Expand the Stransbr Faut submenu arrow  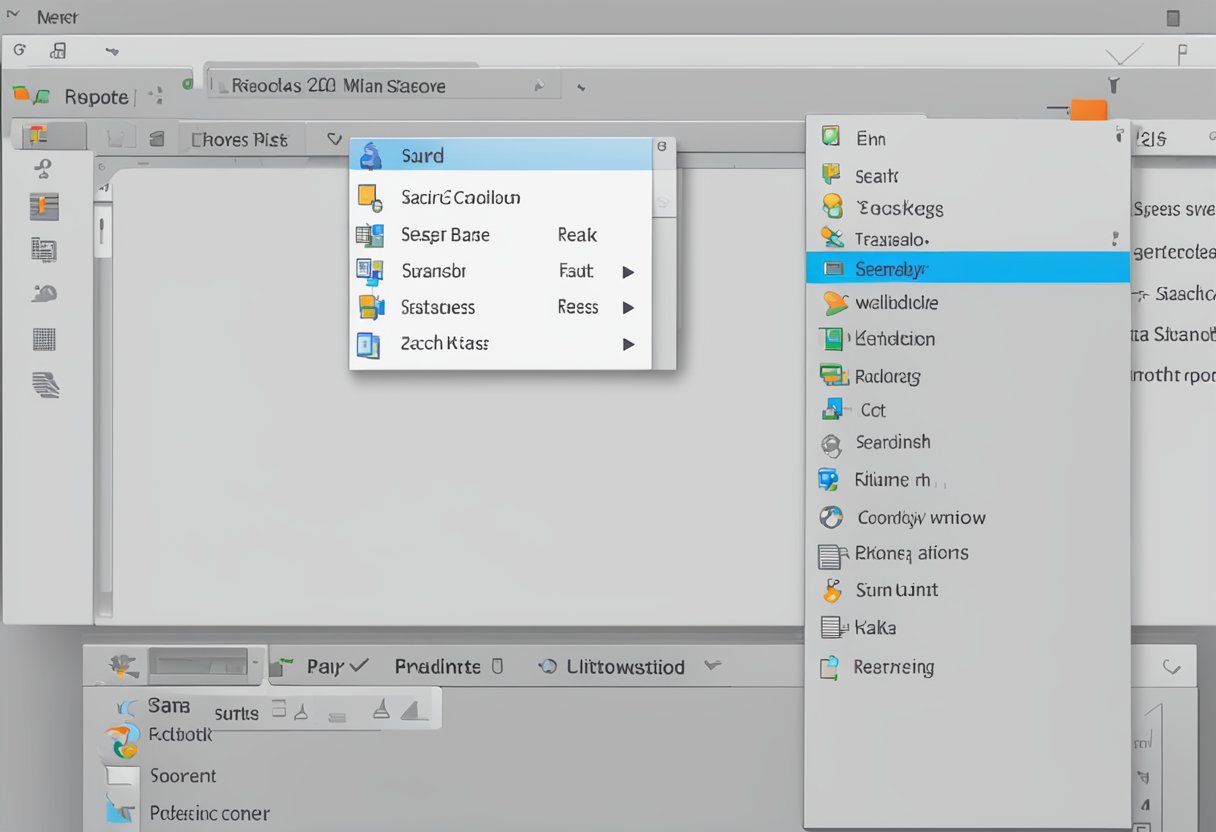[628, 271]
